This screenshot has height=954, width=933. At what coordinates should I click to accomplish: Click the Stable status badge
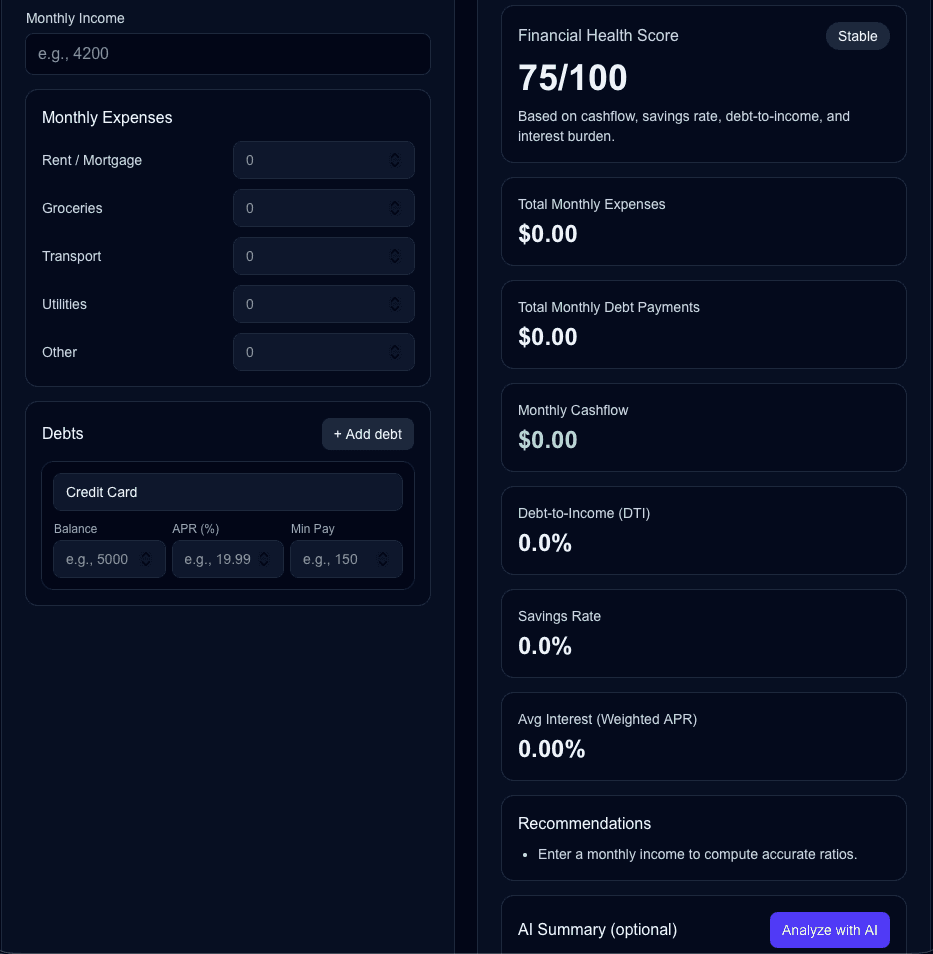pyautogui.click(x=857, y=36)
